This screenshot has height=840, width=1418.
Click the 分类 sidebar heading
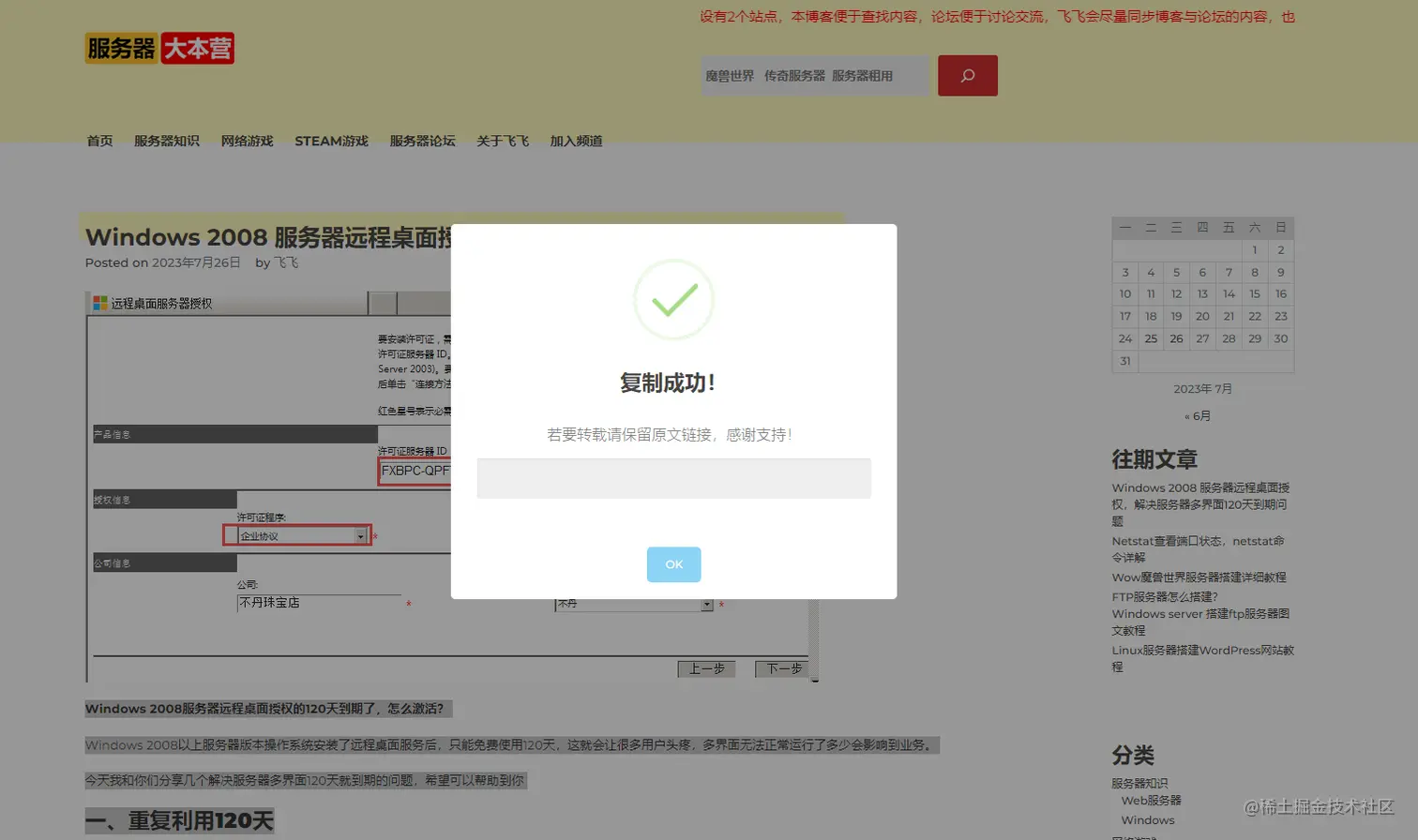[x=1133, y=756]
